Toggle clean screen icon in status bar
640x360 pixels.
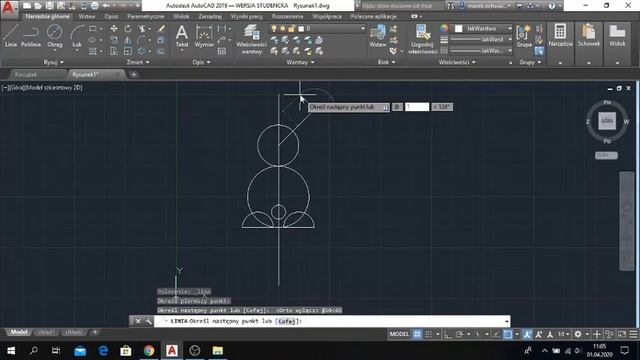pyautogui.click(x=622, y=334)
